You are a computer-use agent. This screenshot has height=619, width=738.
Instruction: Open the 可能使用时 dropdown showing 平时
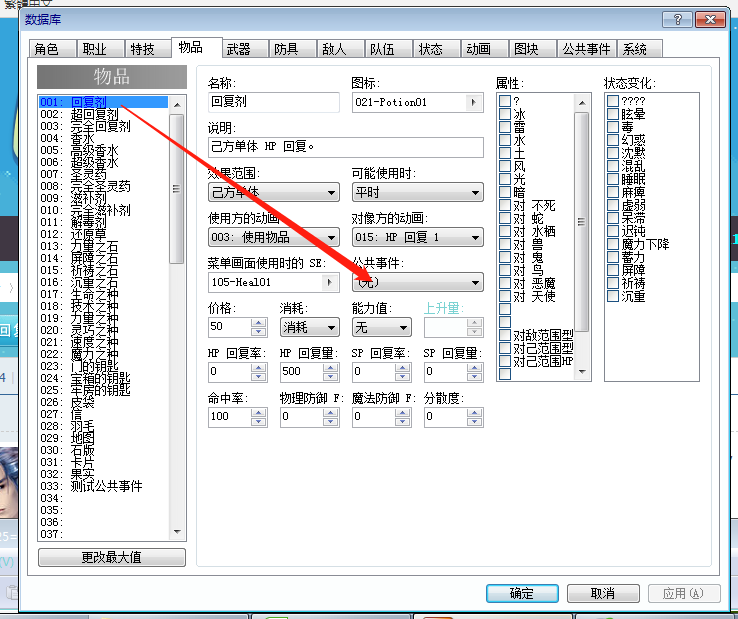pyautogui.click(x=417, y=192)
